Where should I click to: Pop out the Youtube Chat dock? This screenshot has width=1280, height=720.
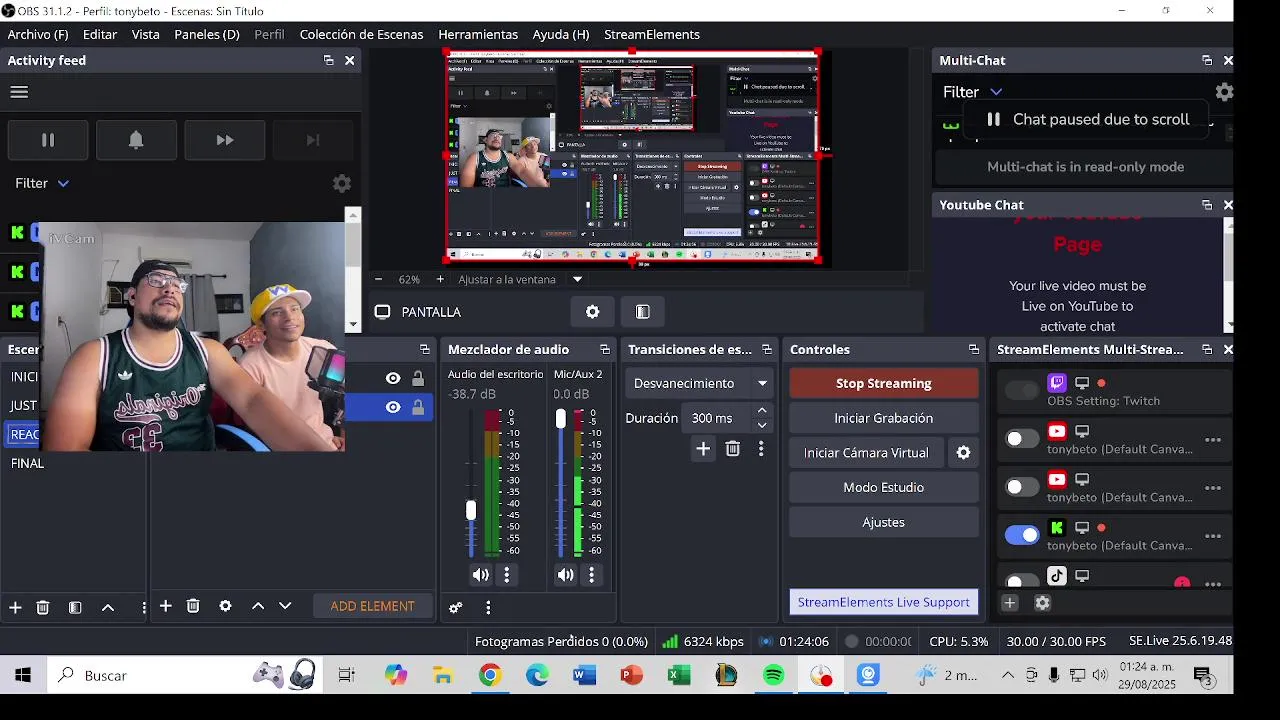1207,205
